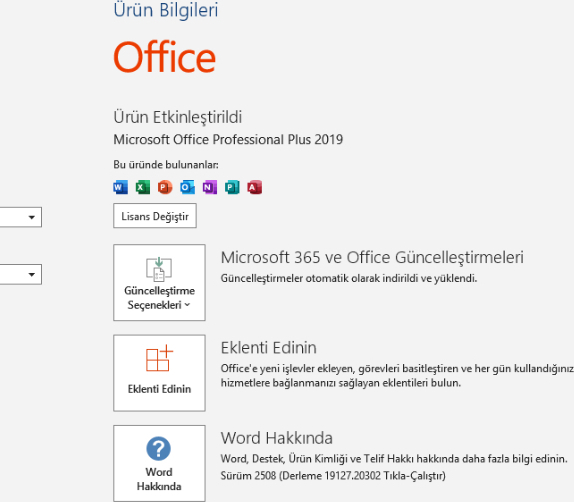
Task: Click the Ürün Bilgileri heading
Action: click(166, 10)
